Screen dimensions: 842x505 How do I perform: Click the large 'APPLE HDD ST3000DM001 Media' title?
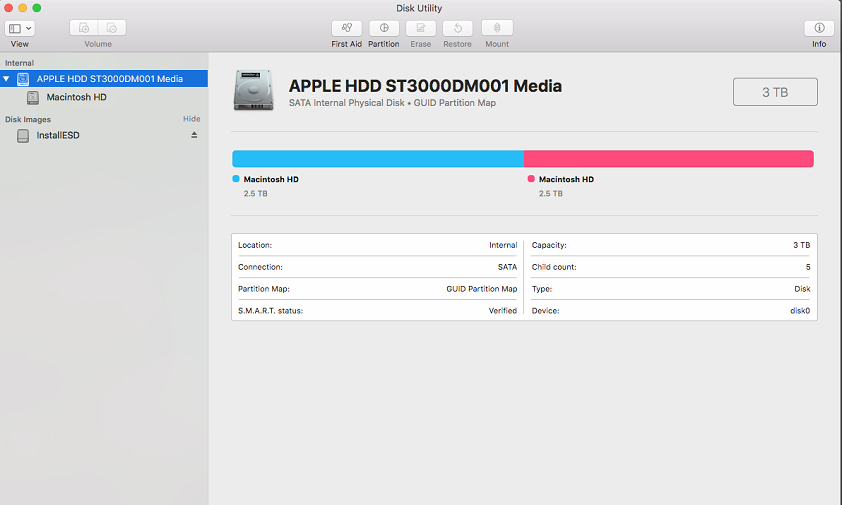click(x=425, y=86)
